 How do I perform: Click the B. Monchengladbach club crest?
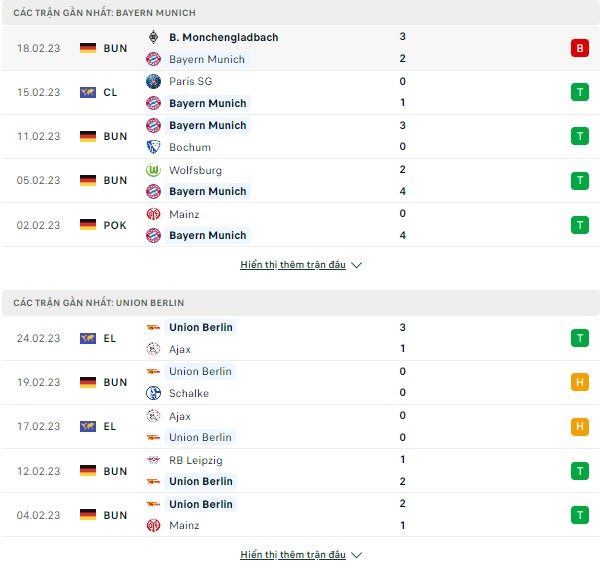tap(153, 37)
